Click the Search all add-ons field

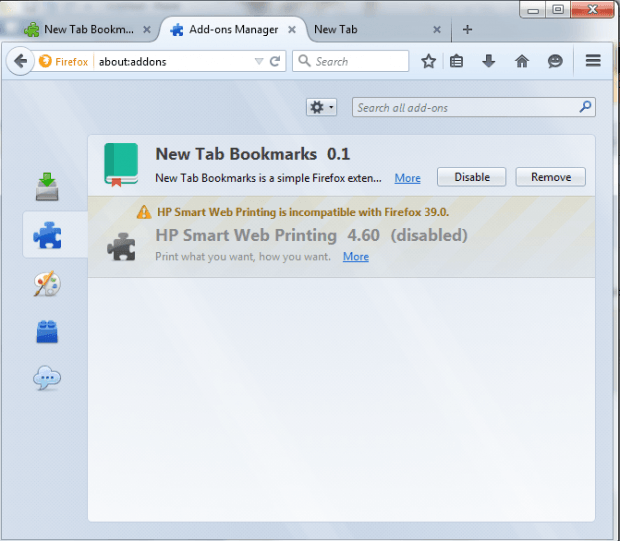coord(474,107)
